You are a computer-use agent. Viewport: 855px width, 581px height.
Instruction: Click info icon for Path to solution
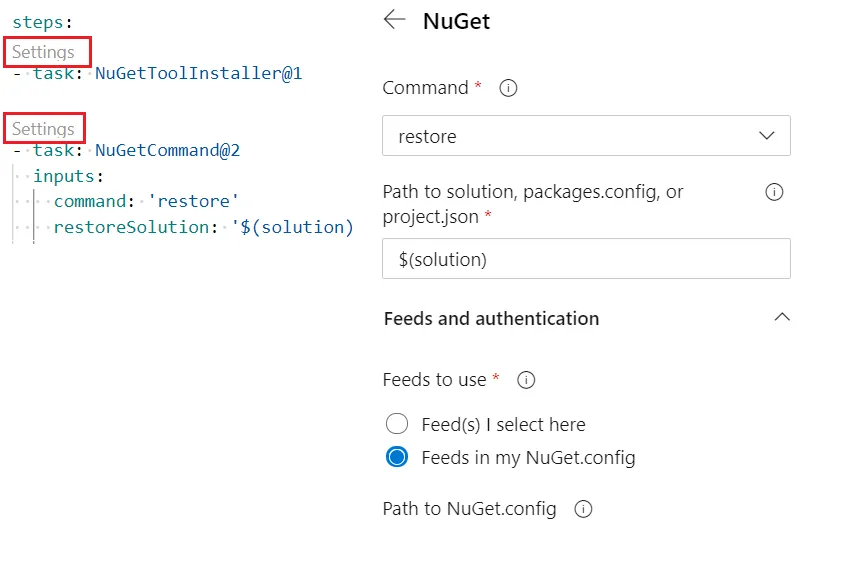(773, 192)
